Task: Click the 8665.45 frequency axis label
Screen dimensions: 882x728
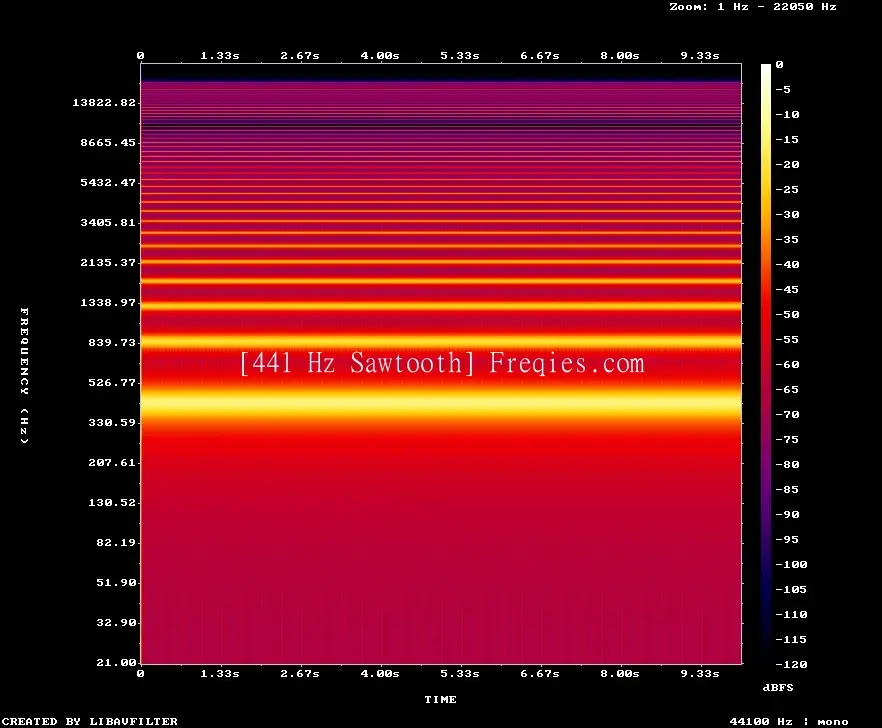Action: (108, 142)
